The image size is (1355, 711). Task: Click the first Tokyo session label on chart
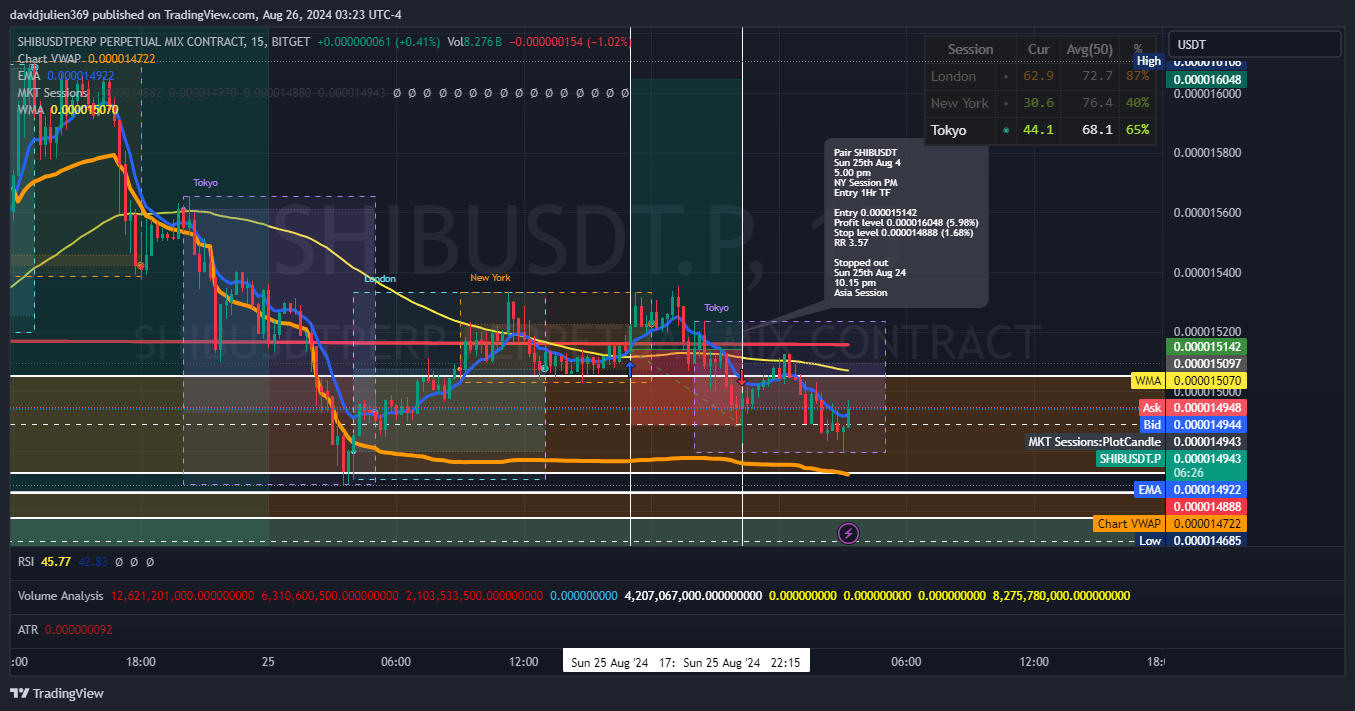(205, 183)
